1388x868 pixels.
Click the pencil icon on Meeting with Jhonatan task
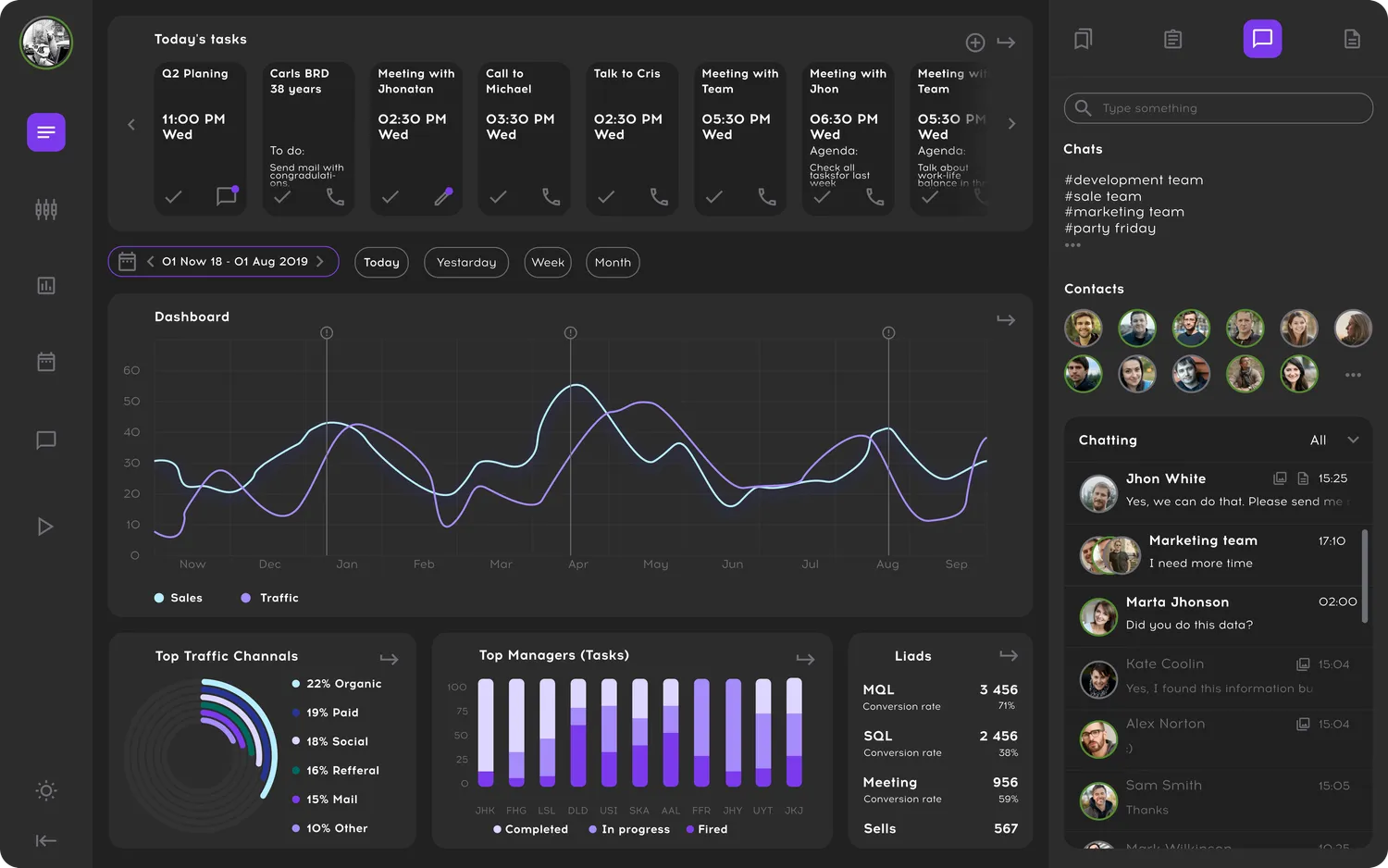point(443,196)
